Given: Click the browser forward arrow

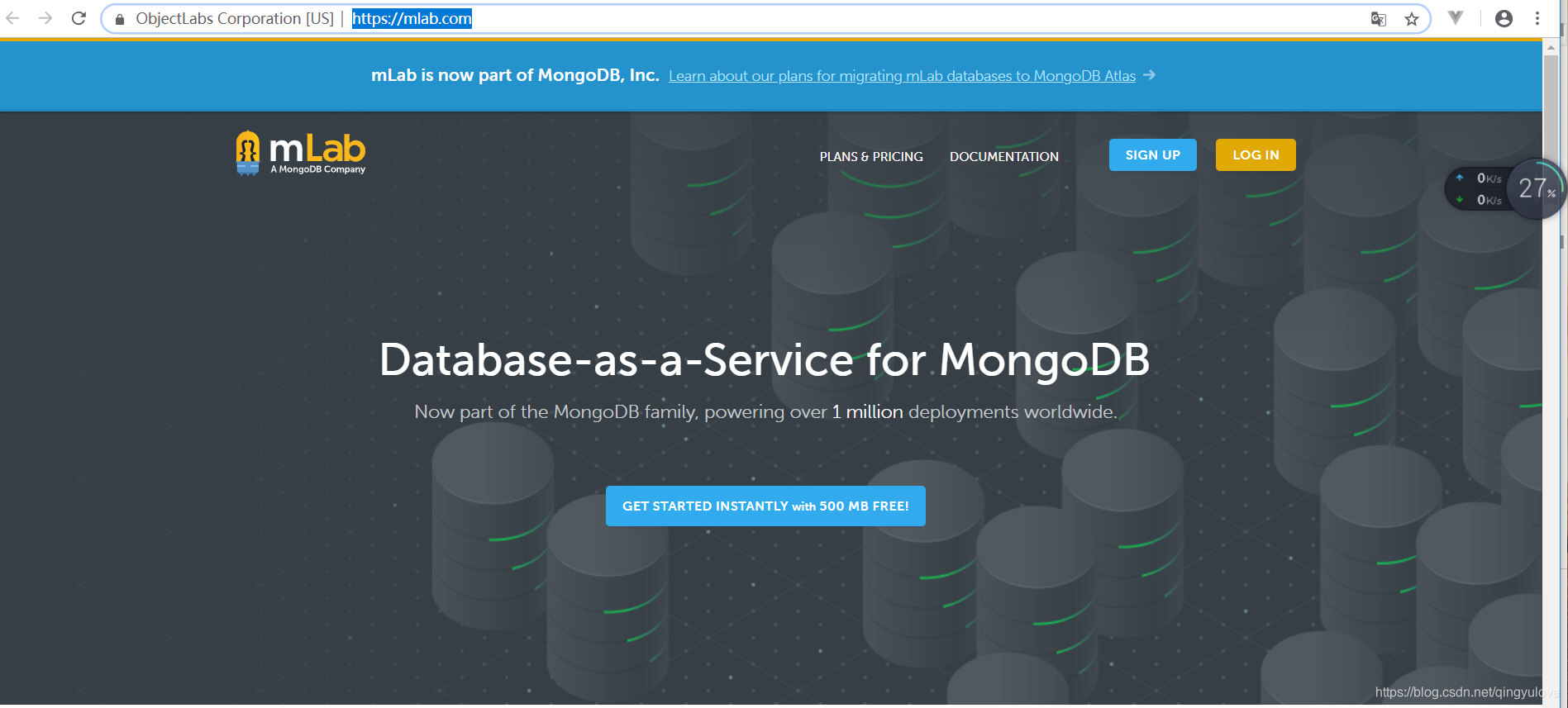Looking at the screenshot, I should pos(45,18).
